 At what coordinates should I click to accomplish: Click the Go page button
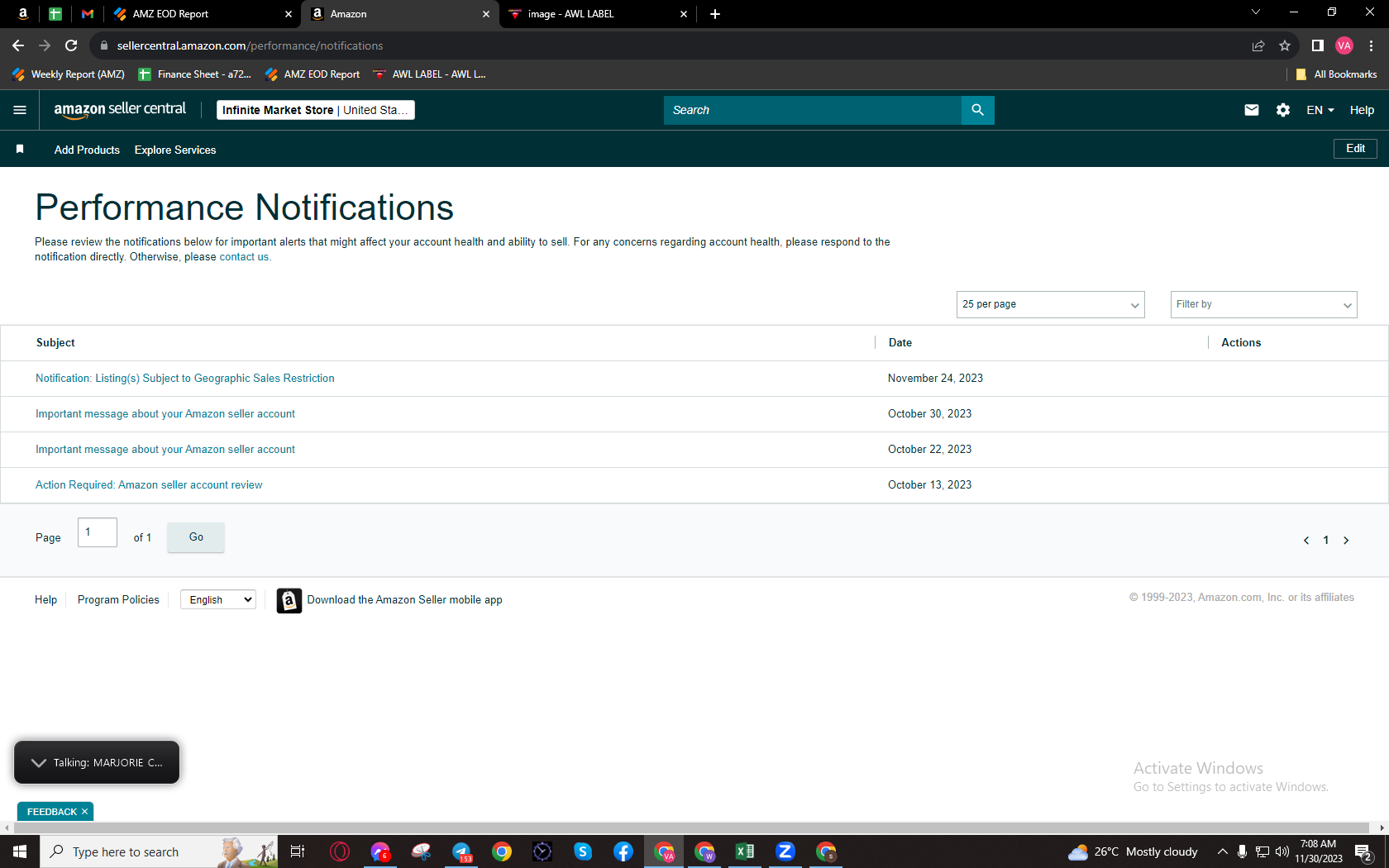point(196,537)
